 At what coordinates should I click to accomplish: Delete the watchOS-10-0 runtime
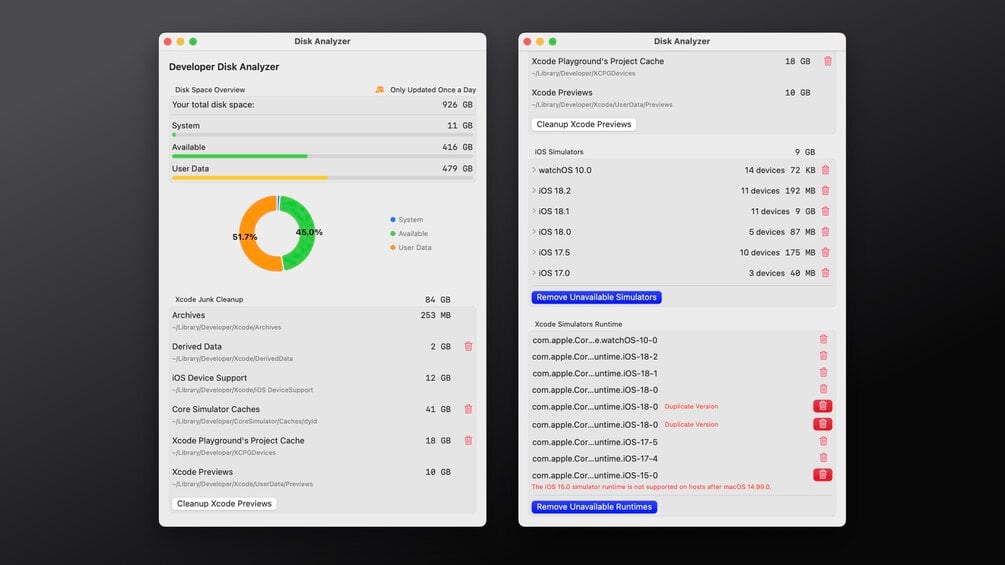[823, 339]
